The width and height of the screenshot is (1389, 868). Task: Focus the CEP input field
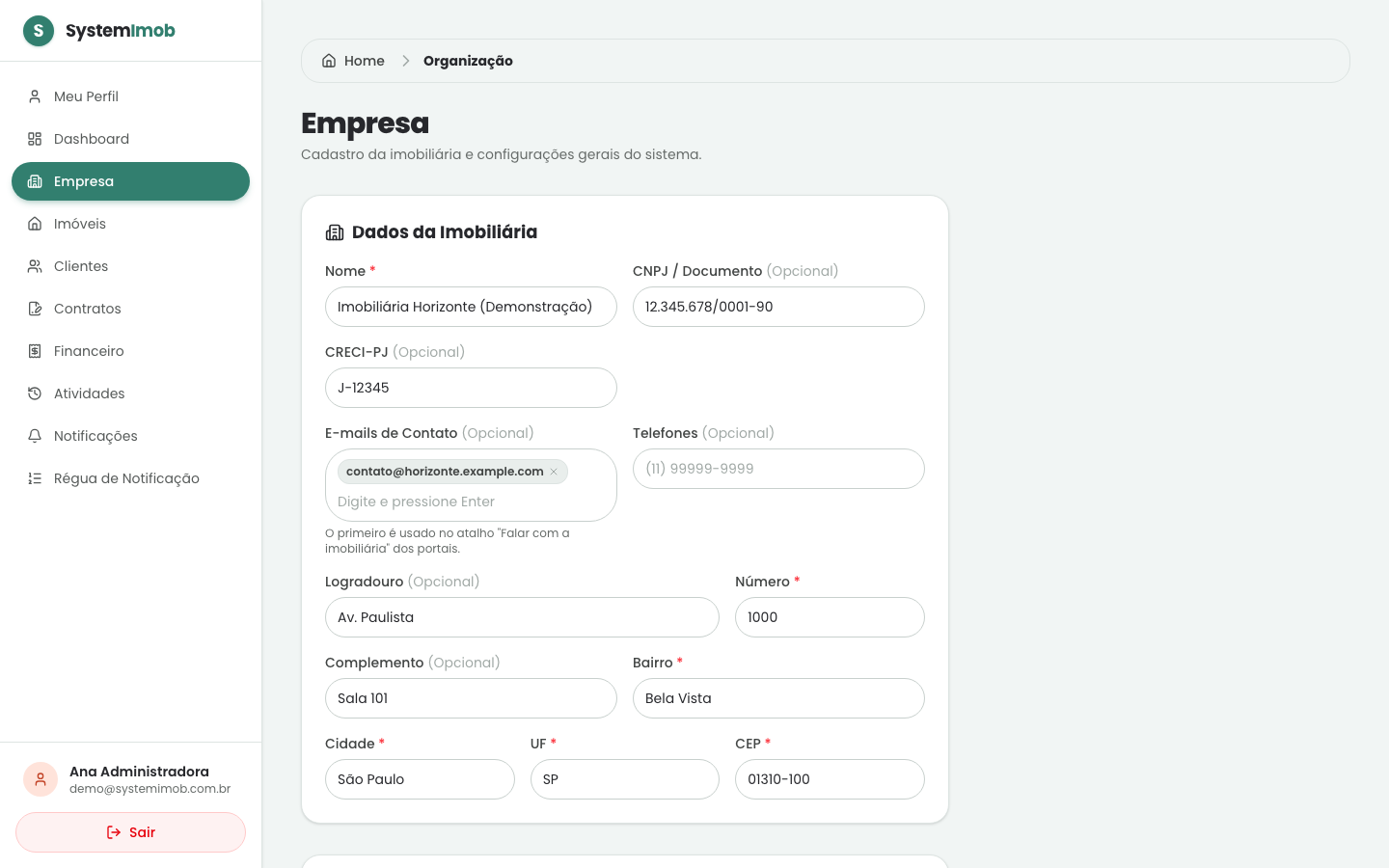(x=830, y=779)
